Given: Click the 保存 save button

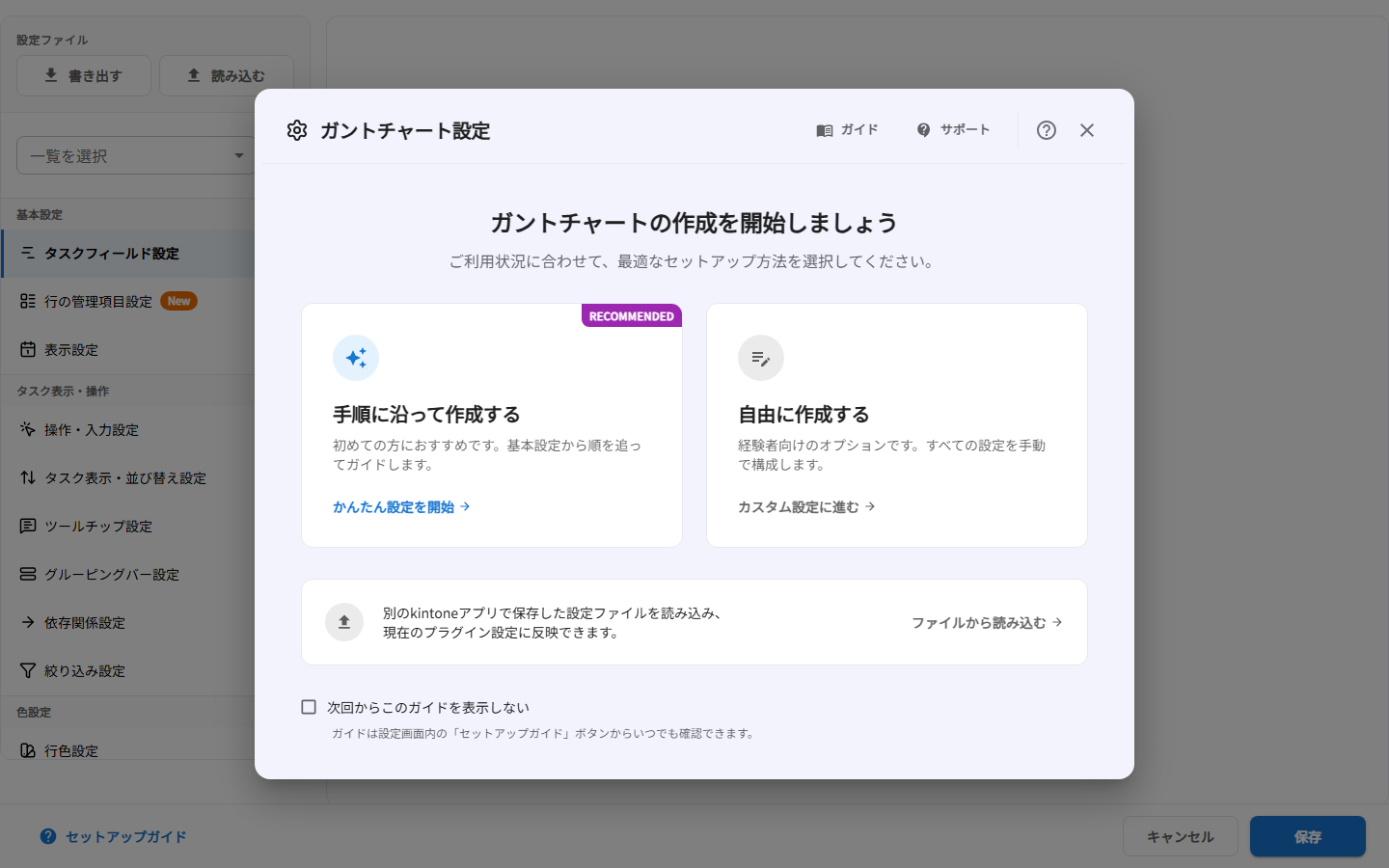Looking at the screenshot, I should (x=1308, y=837).
